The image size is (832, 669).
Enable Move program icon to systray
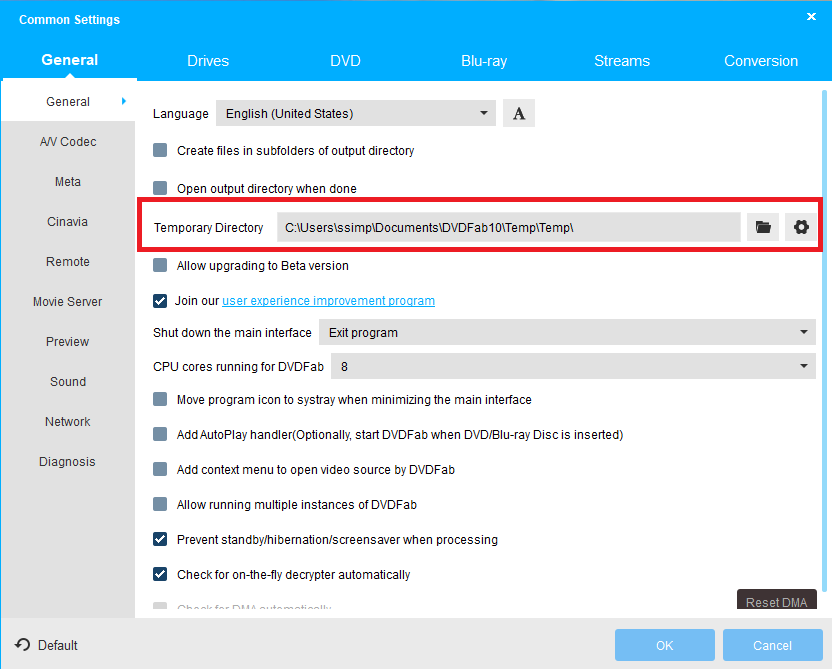160,399
